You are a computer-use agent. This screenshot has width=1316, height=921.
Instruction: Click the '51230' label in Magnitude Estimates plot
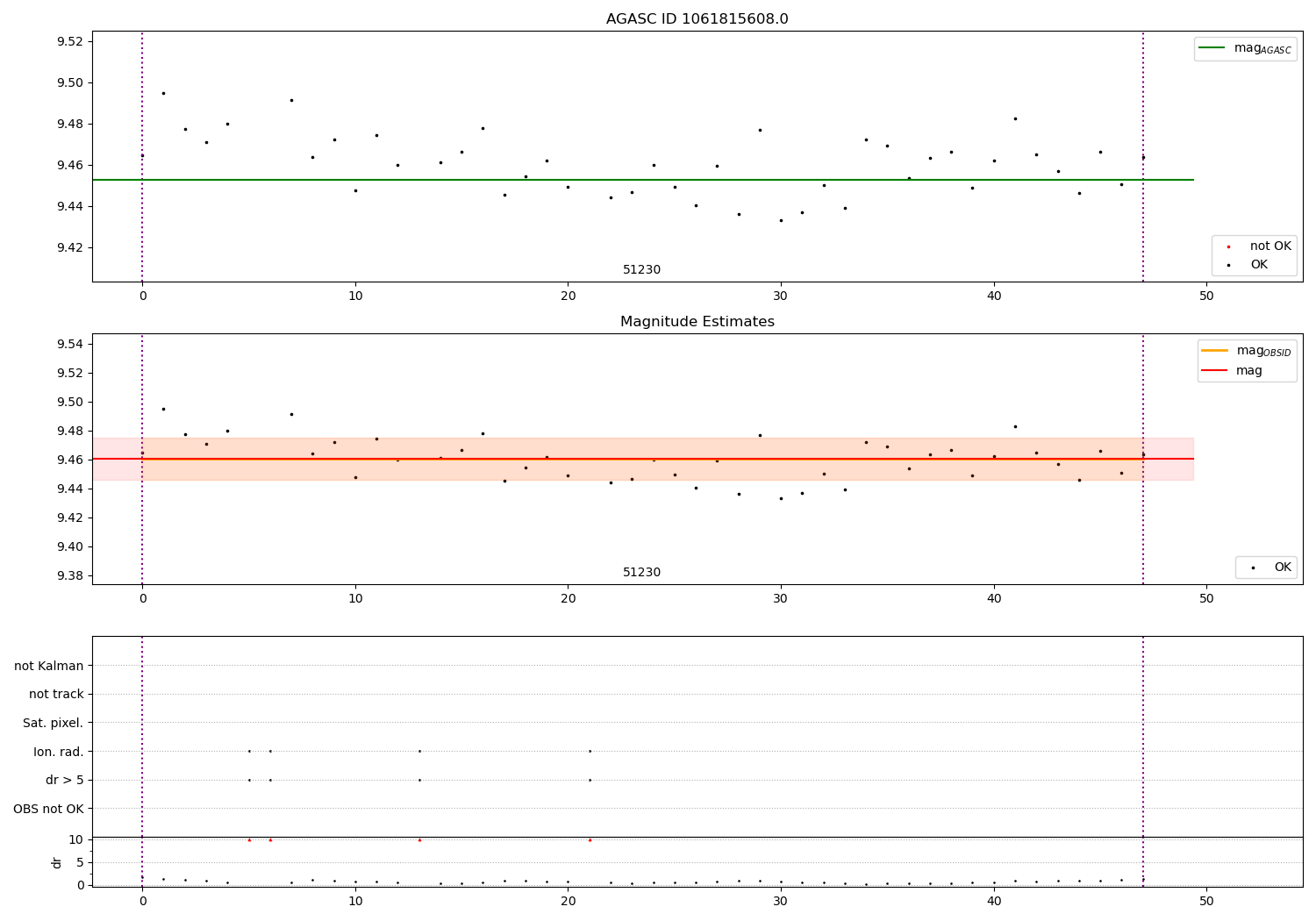click(641, 573)
